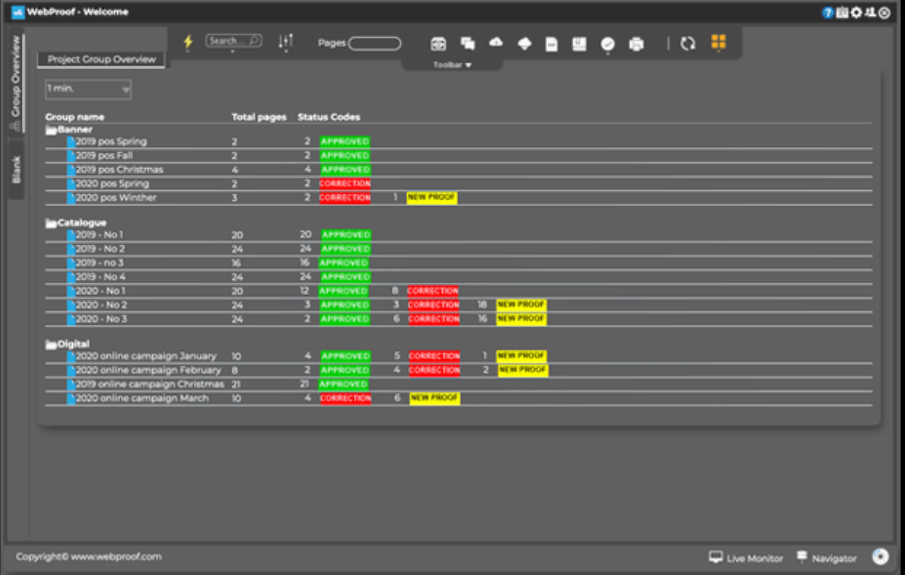Open the 2020 - No 2 catalogue
The width and height of the screenshot is (905, 575).
pyautogui.click(x=102, y=305)
